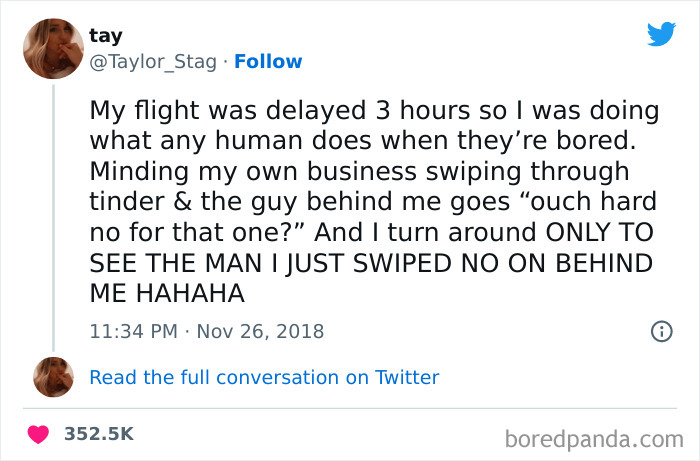Like the tweet with the heart icon

39,434
